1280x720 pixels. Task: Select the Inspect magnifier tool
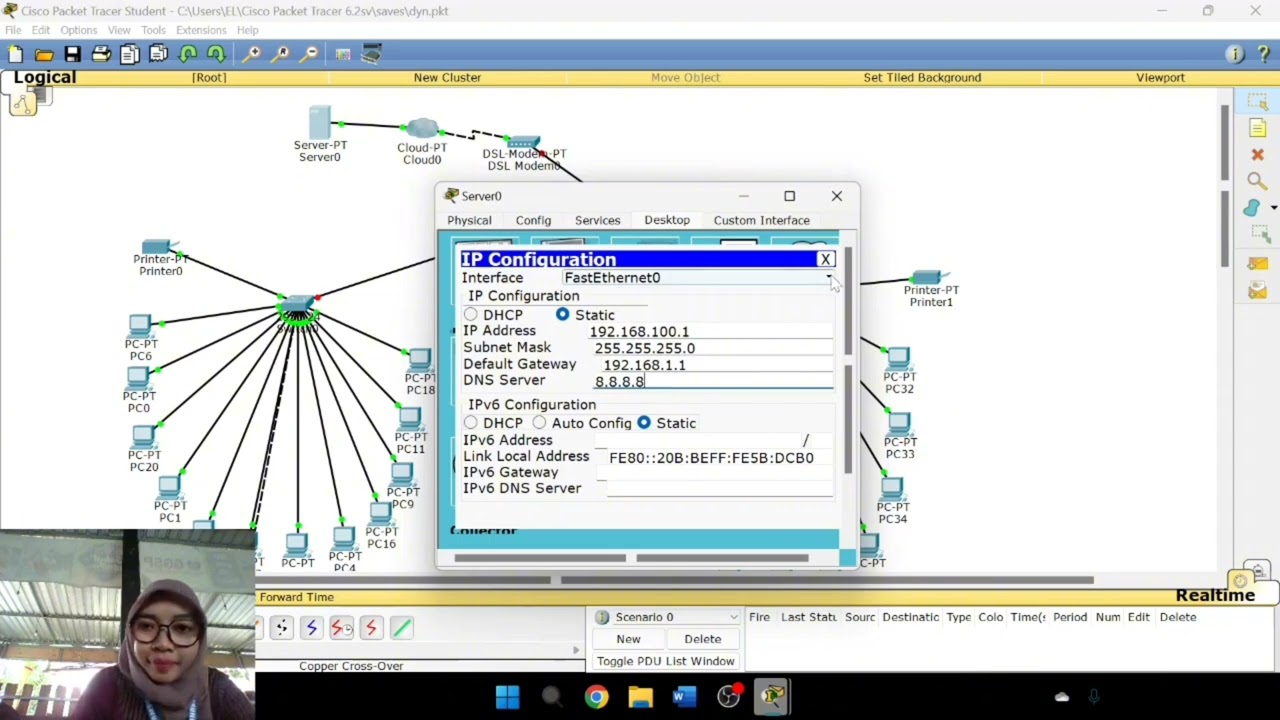pos(1257,181)
